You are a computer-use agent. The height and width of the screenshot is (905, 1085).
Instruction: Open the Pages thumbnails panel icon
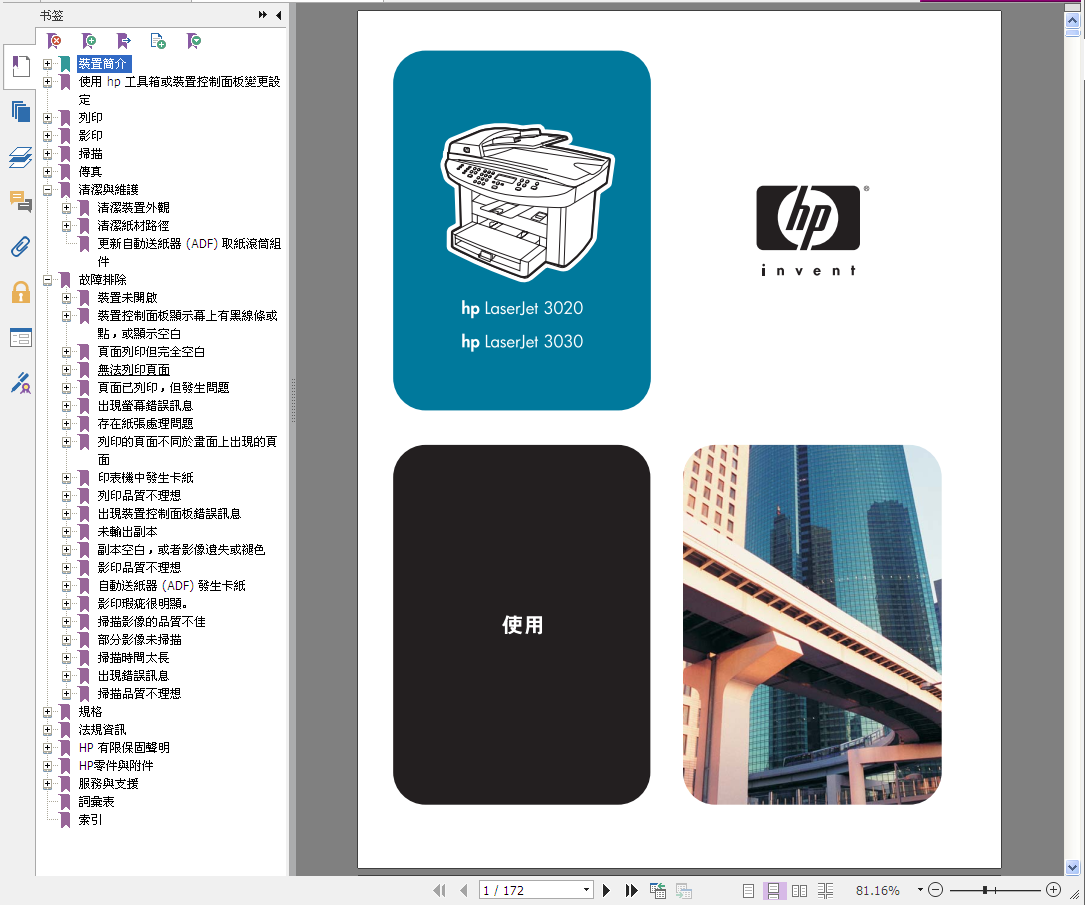coord(21,111)
